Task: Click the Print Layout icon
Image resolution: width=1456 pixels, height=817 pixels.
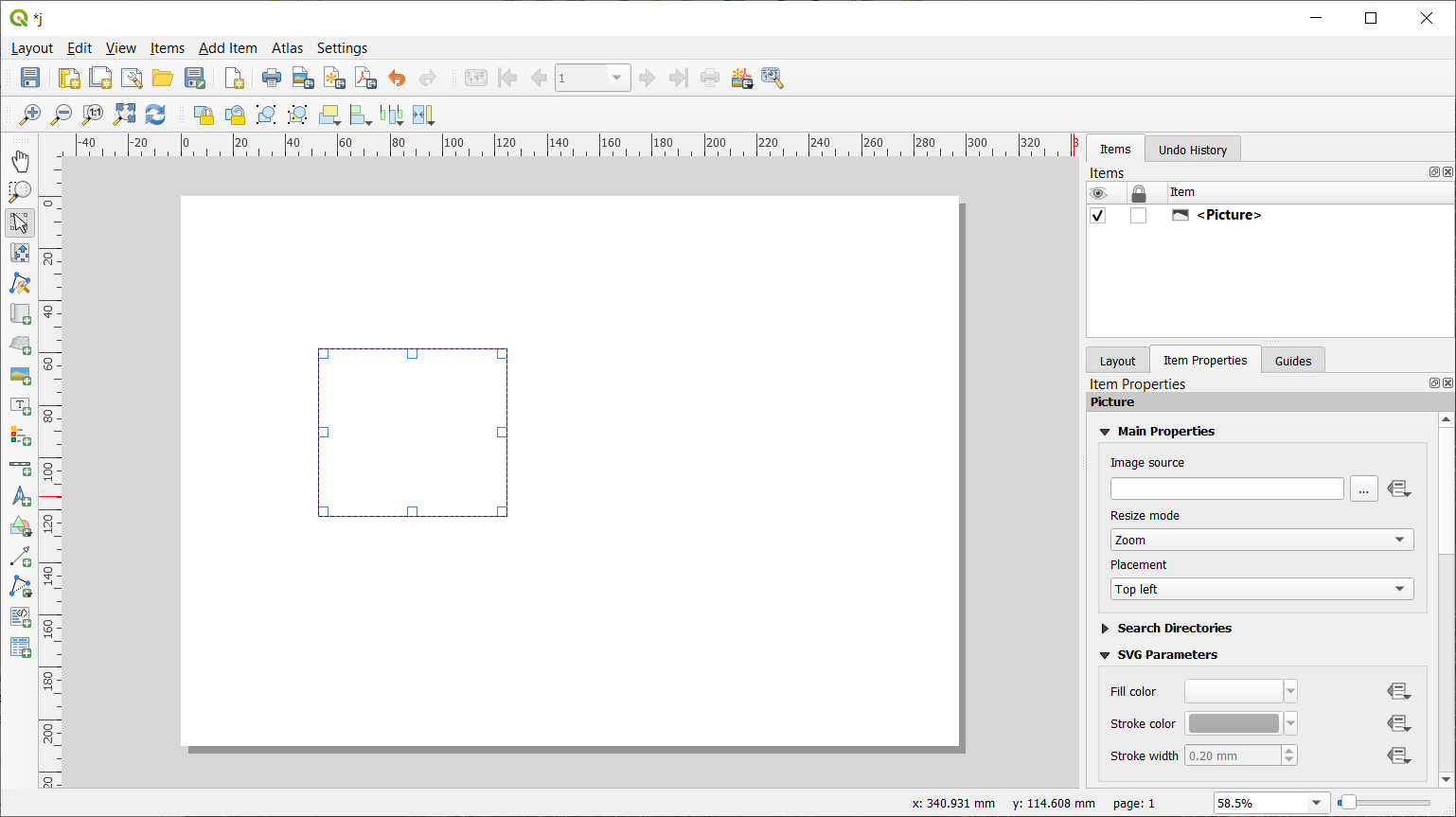Action: [x=272, y=78]
